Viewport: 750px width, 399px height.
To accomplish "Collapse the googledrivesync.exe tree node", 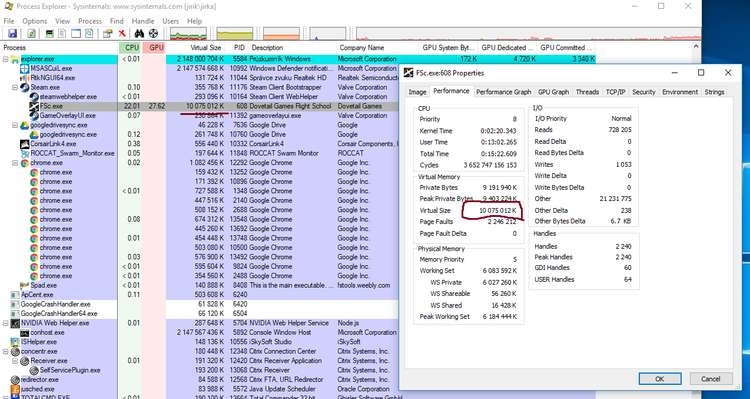I will tap(15, 125).
